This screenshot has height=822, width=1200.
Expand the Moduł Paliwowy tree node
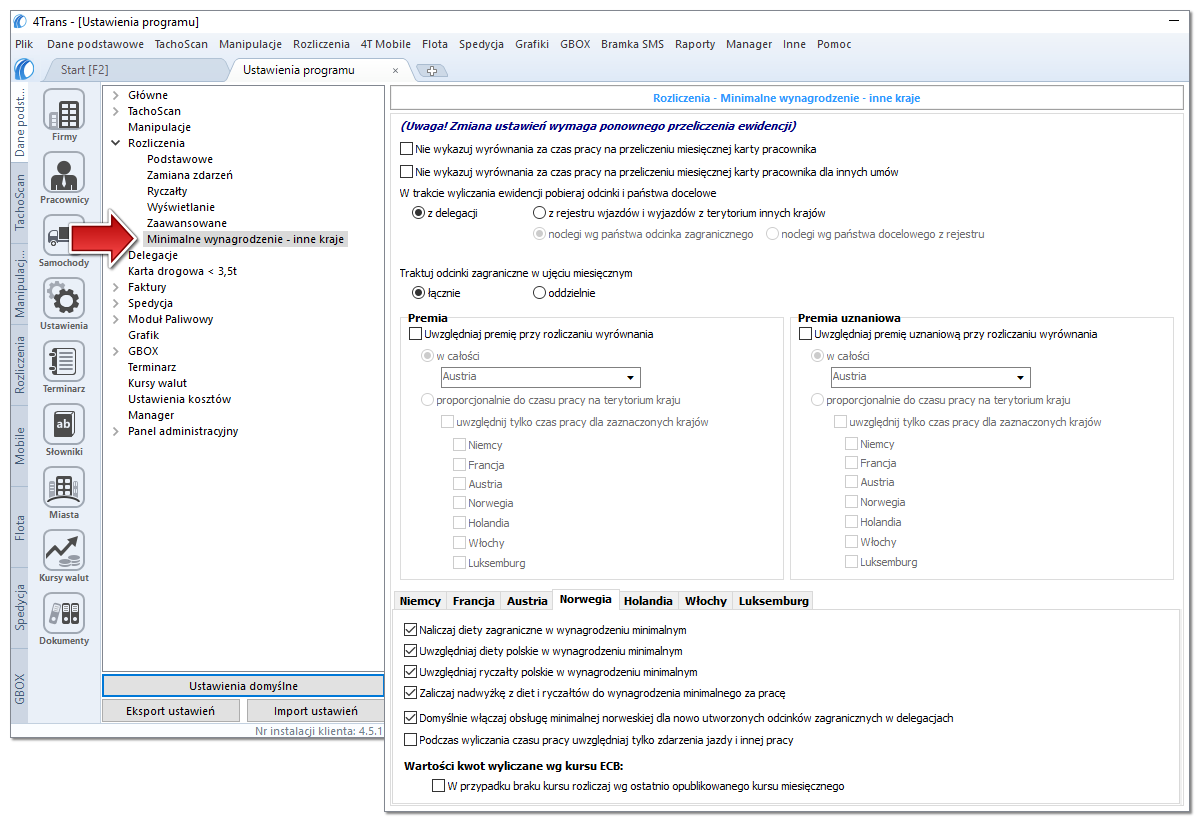tap(116, 319)
